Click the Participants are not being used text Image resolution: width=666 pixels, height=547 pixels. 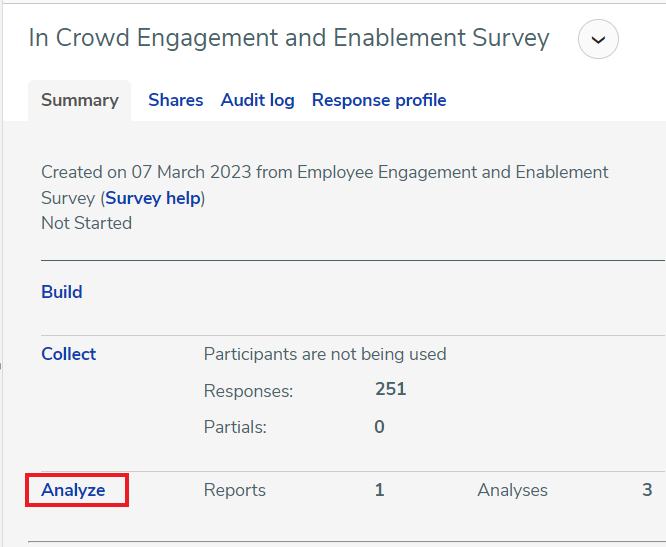[325, 354]
